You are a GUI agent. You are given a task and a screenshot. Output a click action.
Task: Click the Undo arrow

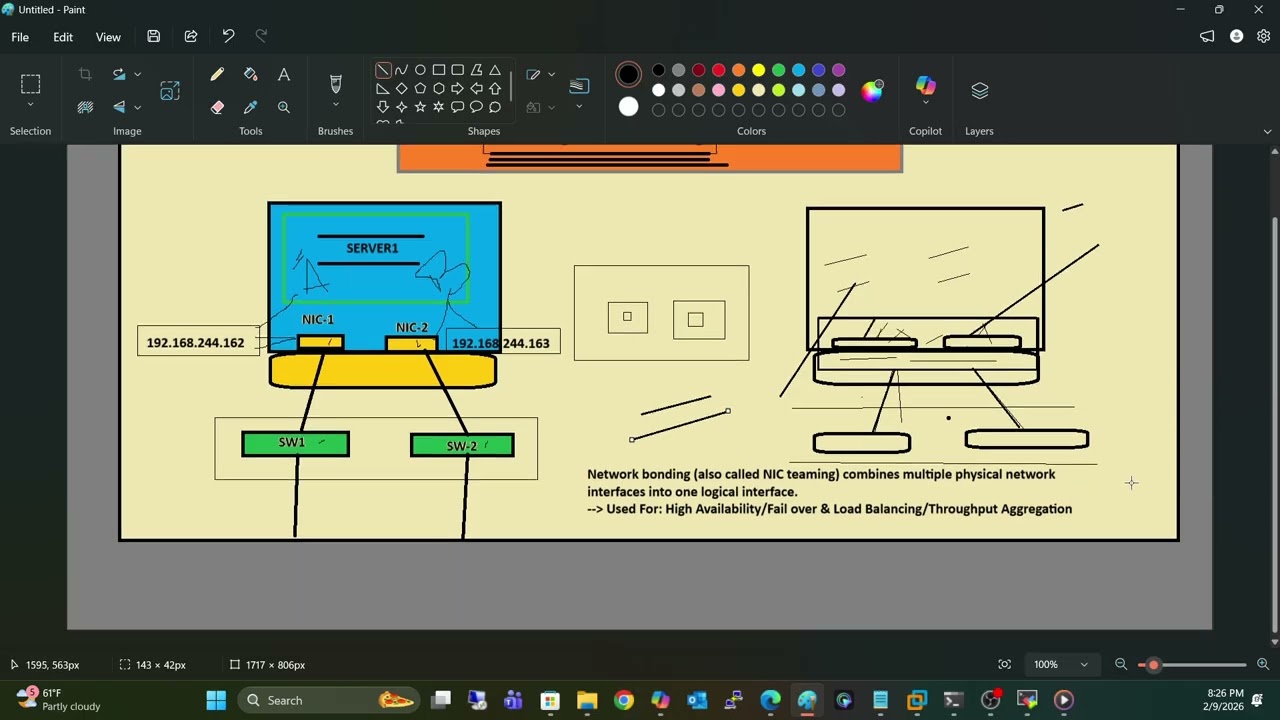pyautogui.click(x=228, y=37)
